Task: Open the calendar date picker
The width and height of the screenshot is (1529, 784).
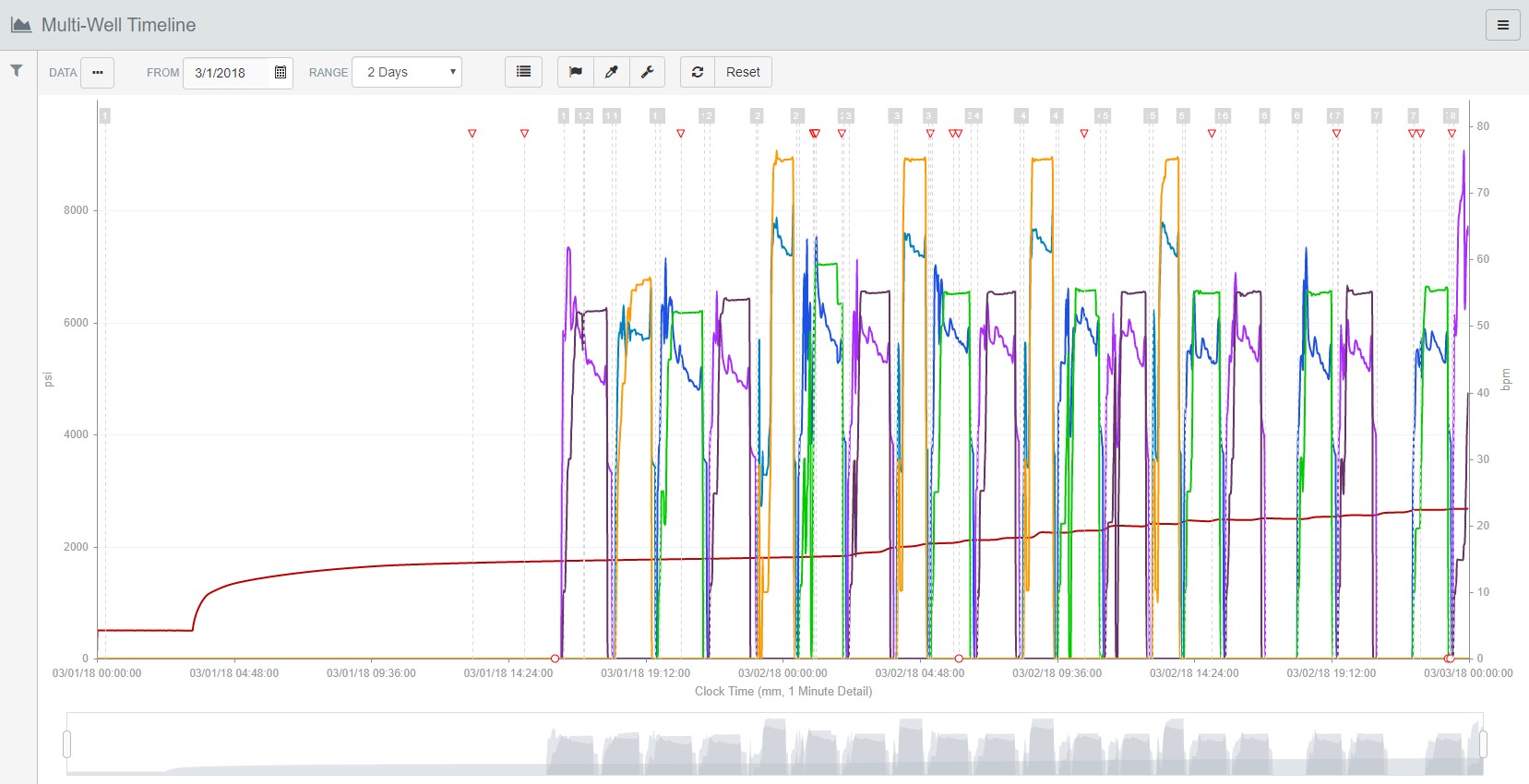Action: [281, 72]
